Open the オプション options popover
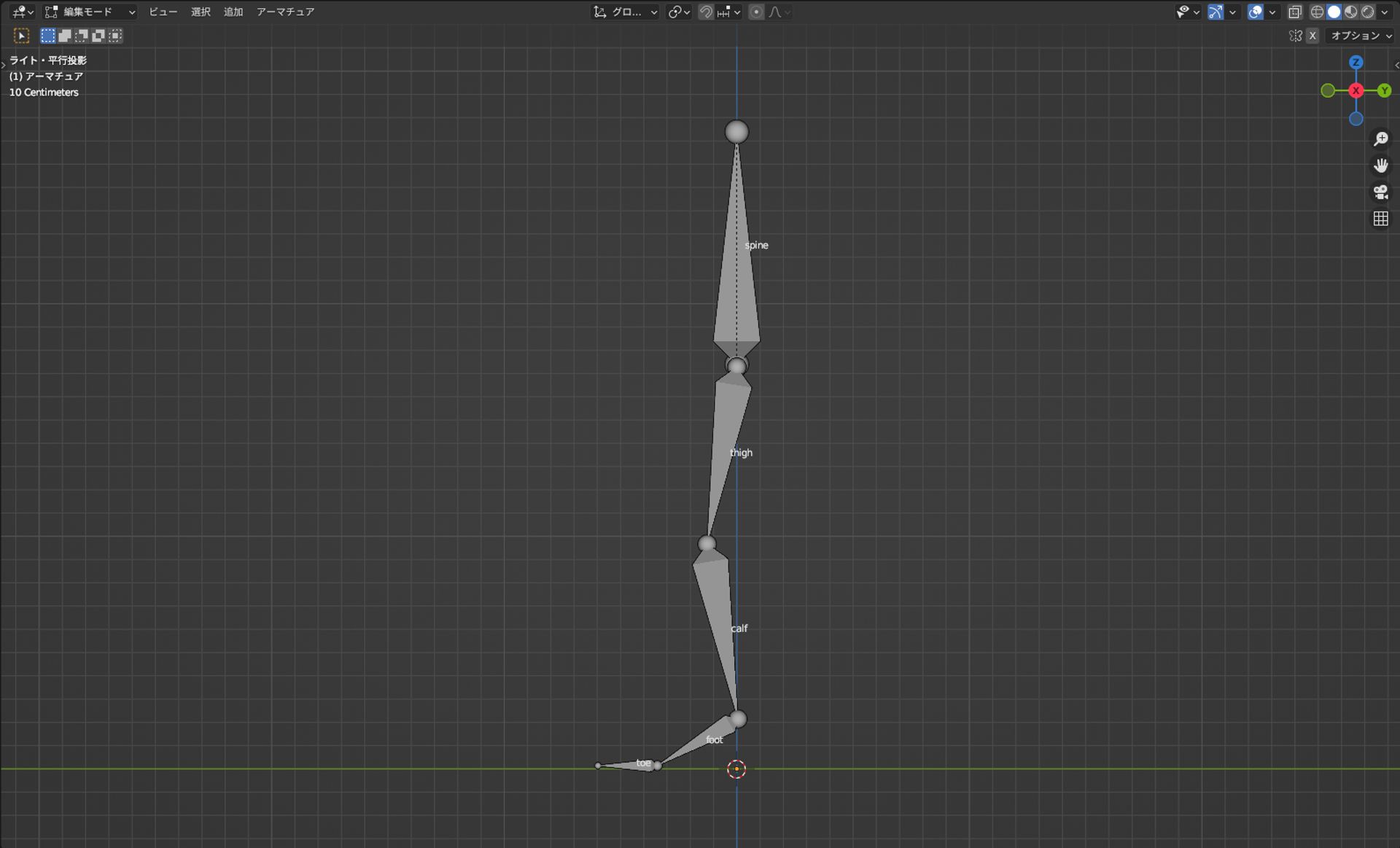The width and height of the screenshot is (1400, 848). [1361, 36]
